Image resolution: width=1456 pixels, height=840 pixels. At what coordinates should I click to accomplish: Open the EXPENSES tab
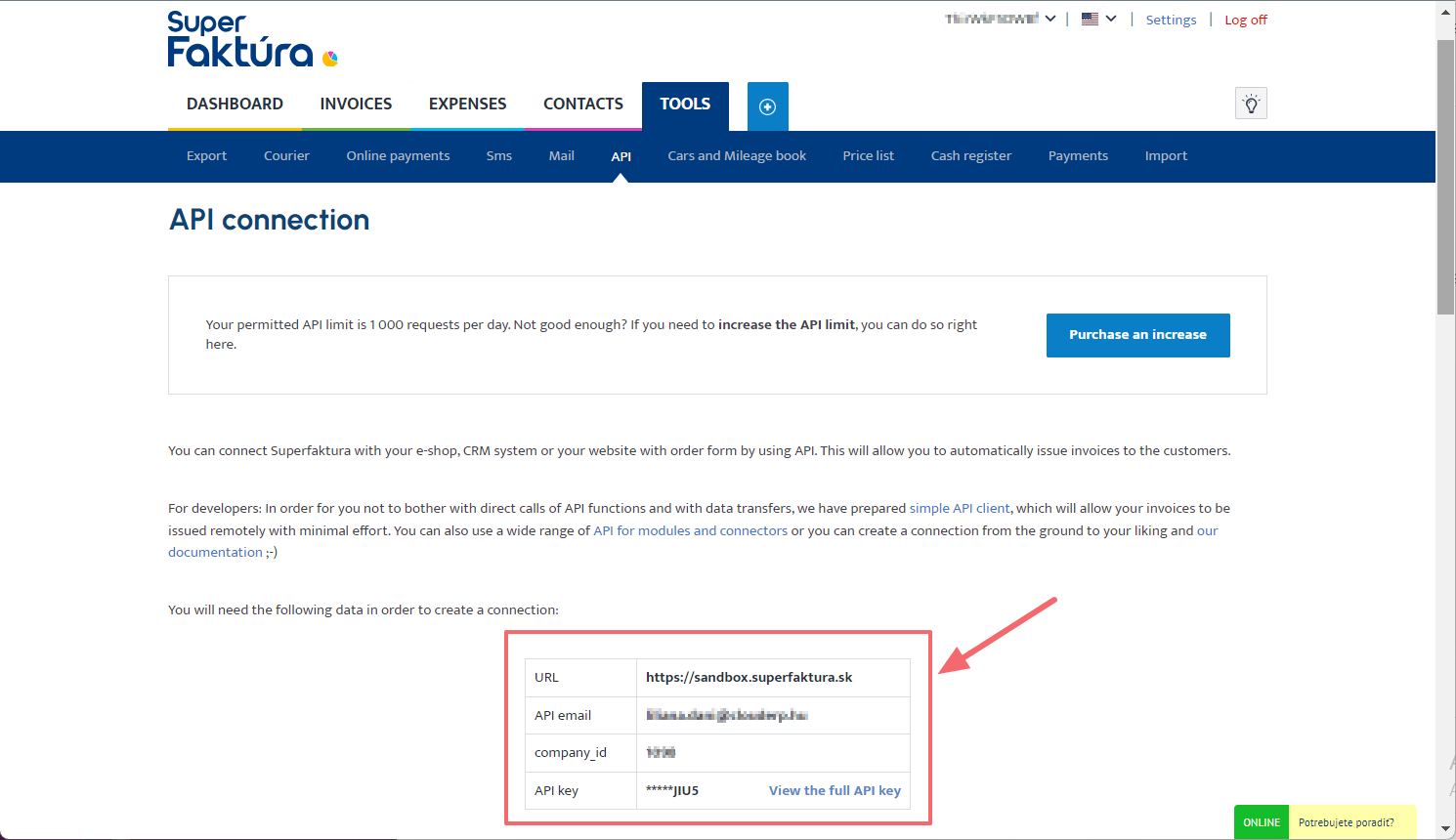tap(467, 105)
